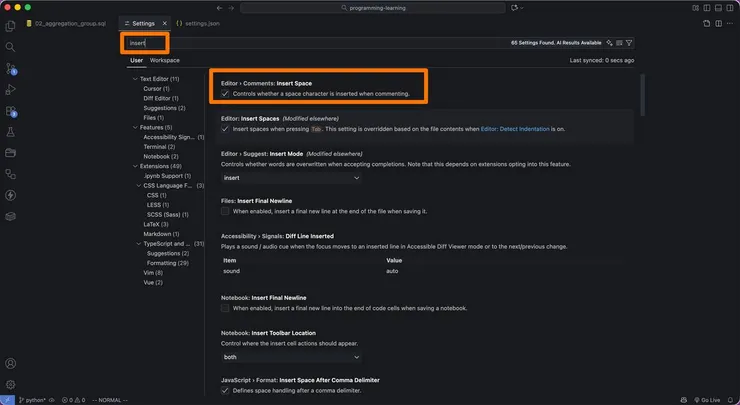Image resolution: width=740 pixels, height=405 pixels.
Task: Select Diff Editor (1) in settings tree
Action: pos(161,98)
